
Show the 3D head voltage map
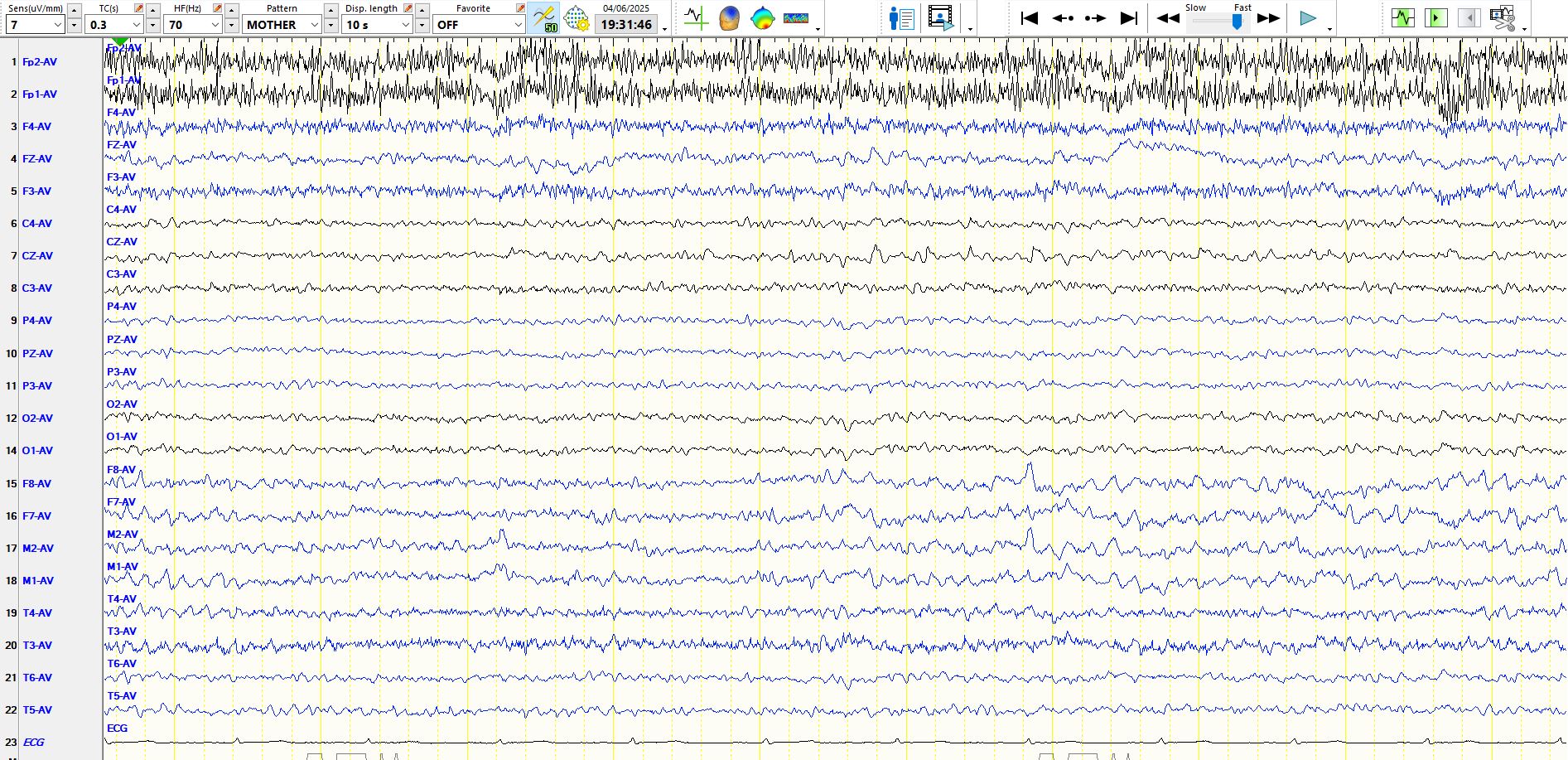tap(729, 18)
